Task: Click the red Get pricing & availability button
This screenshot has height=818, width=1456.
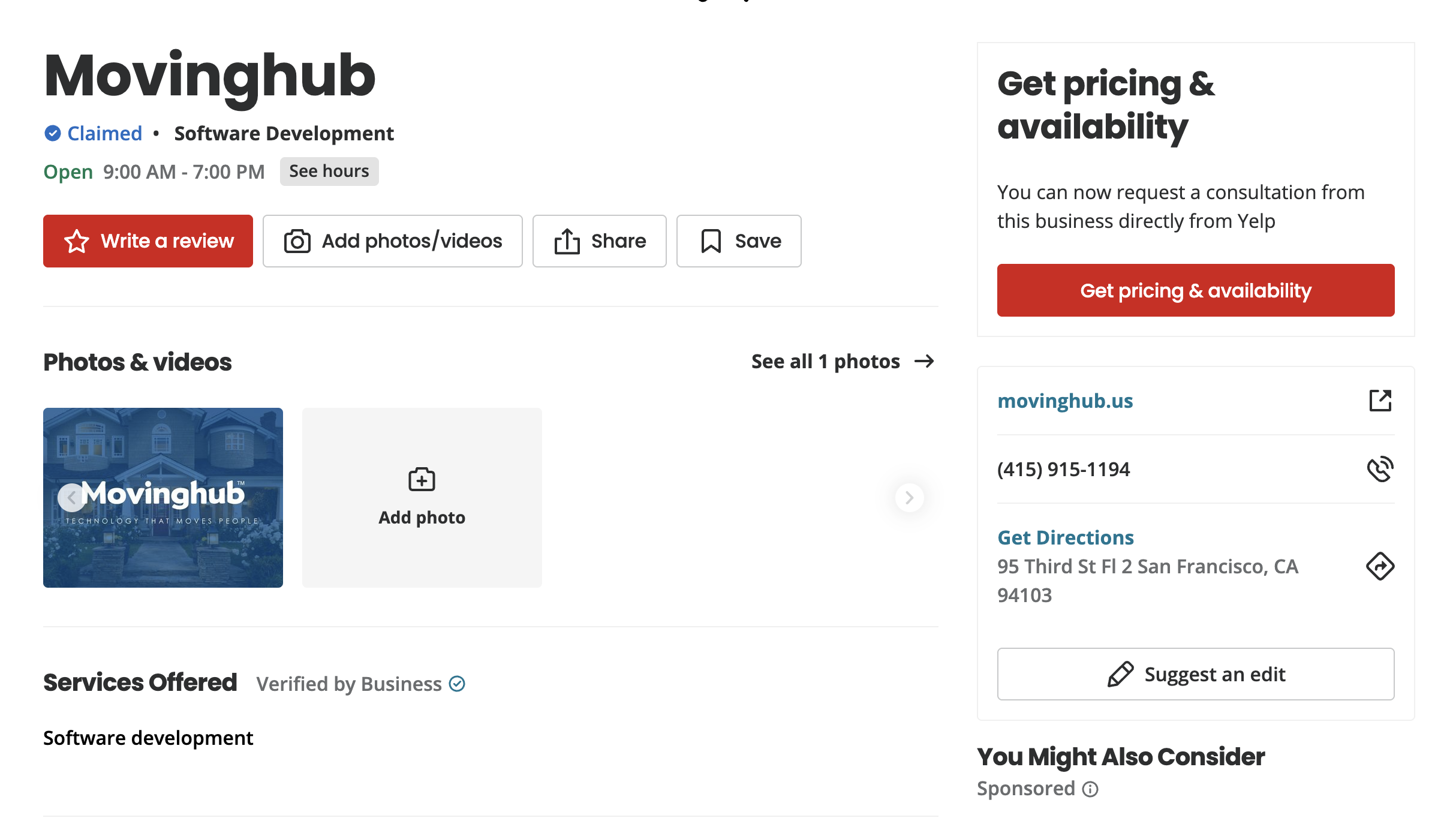Action: tap(1196, 290)
